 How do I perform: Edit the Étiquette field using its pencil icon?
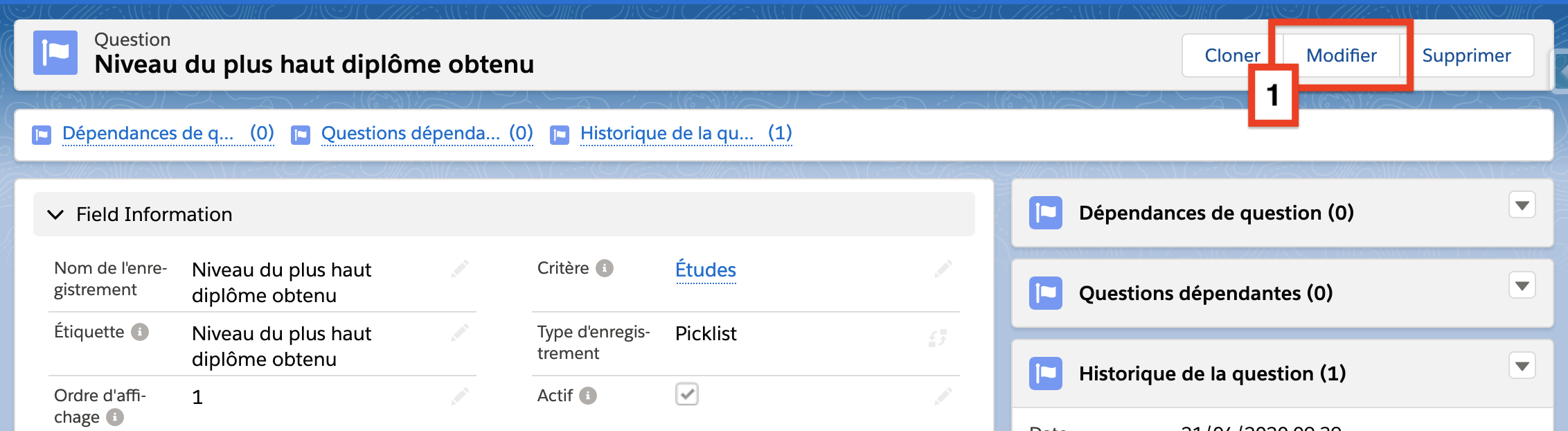460,333
